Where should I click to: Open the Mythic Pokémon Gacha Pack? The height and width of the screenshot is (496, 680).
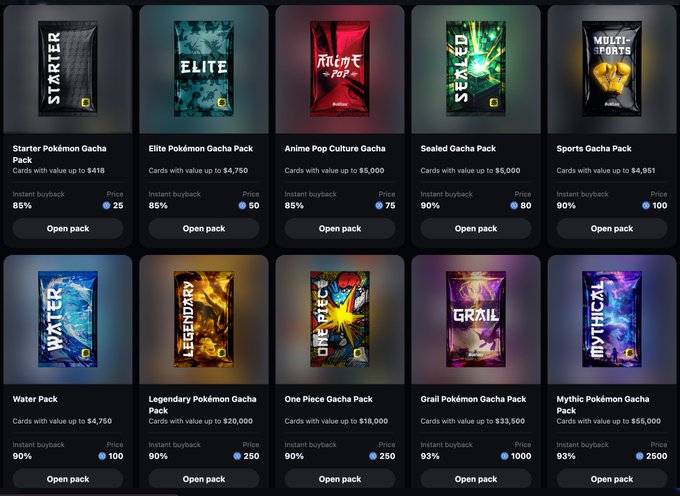point(611,479)
